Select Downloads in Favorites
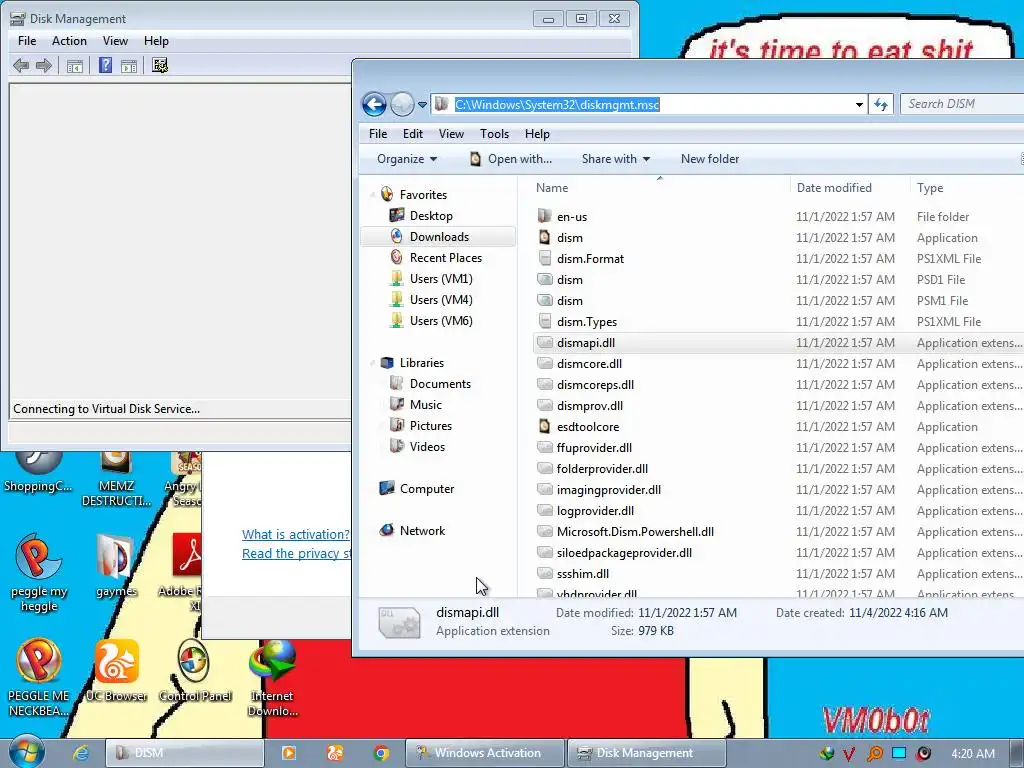Image resolution: width=1024 pixels, height=768 pixels. 439,236
